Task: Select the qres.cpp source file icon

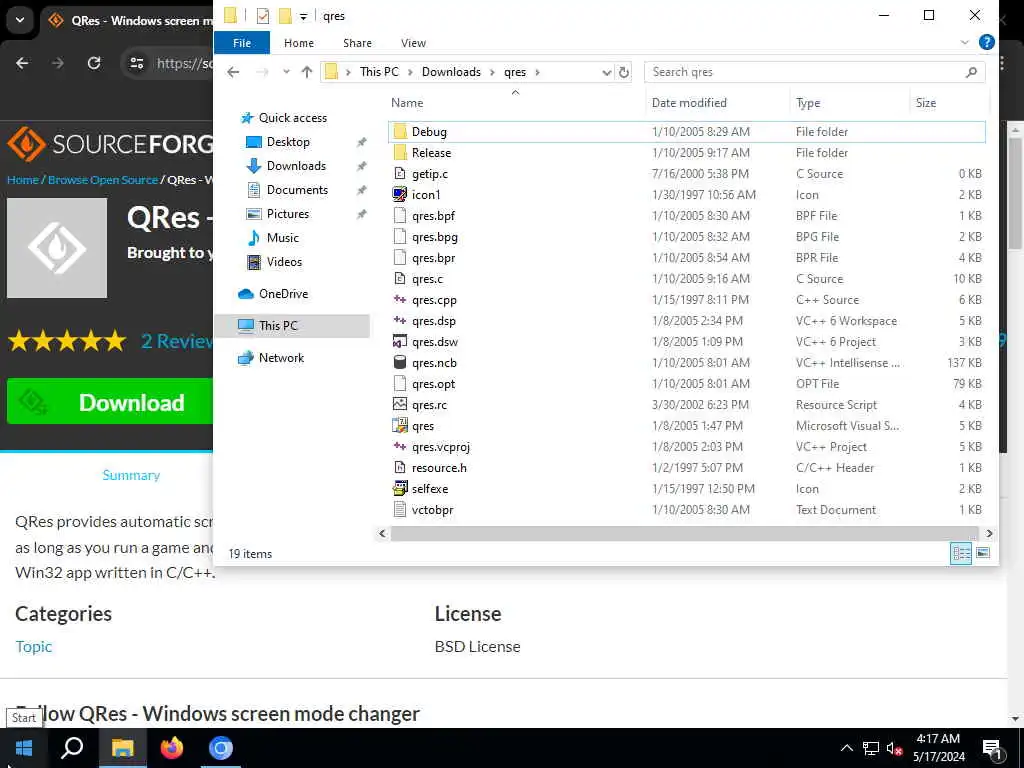Action: pyautogui.click(x=400, y=300)
